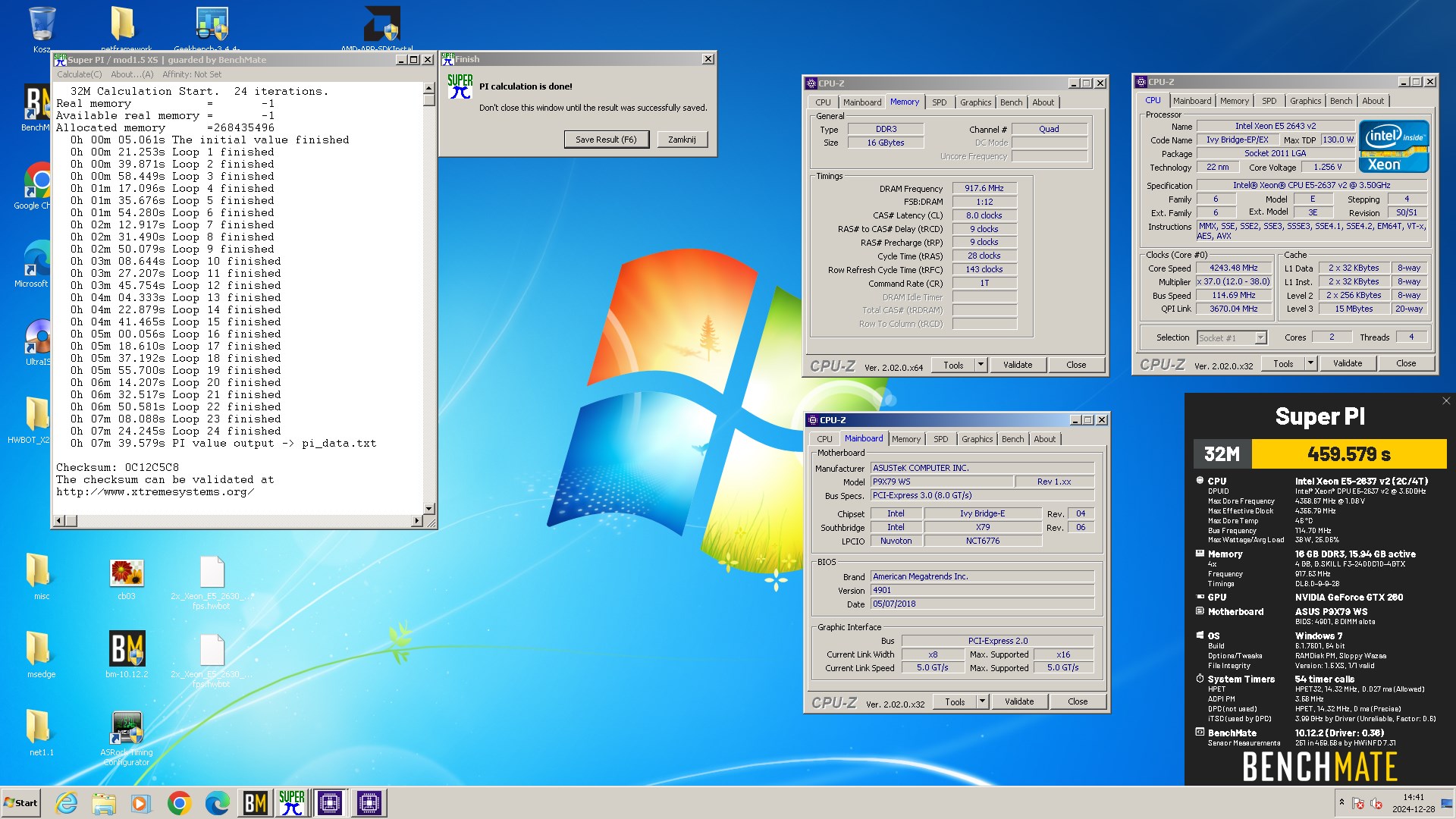Launch Internet Explorer from the taskbar
Image resolution: width=1456 pixels, height=819 pixels.
(67, 803)
